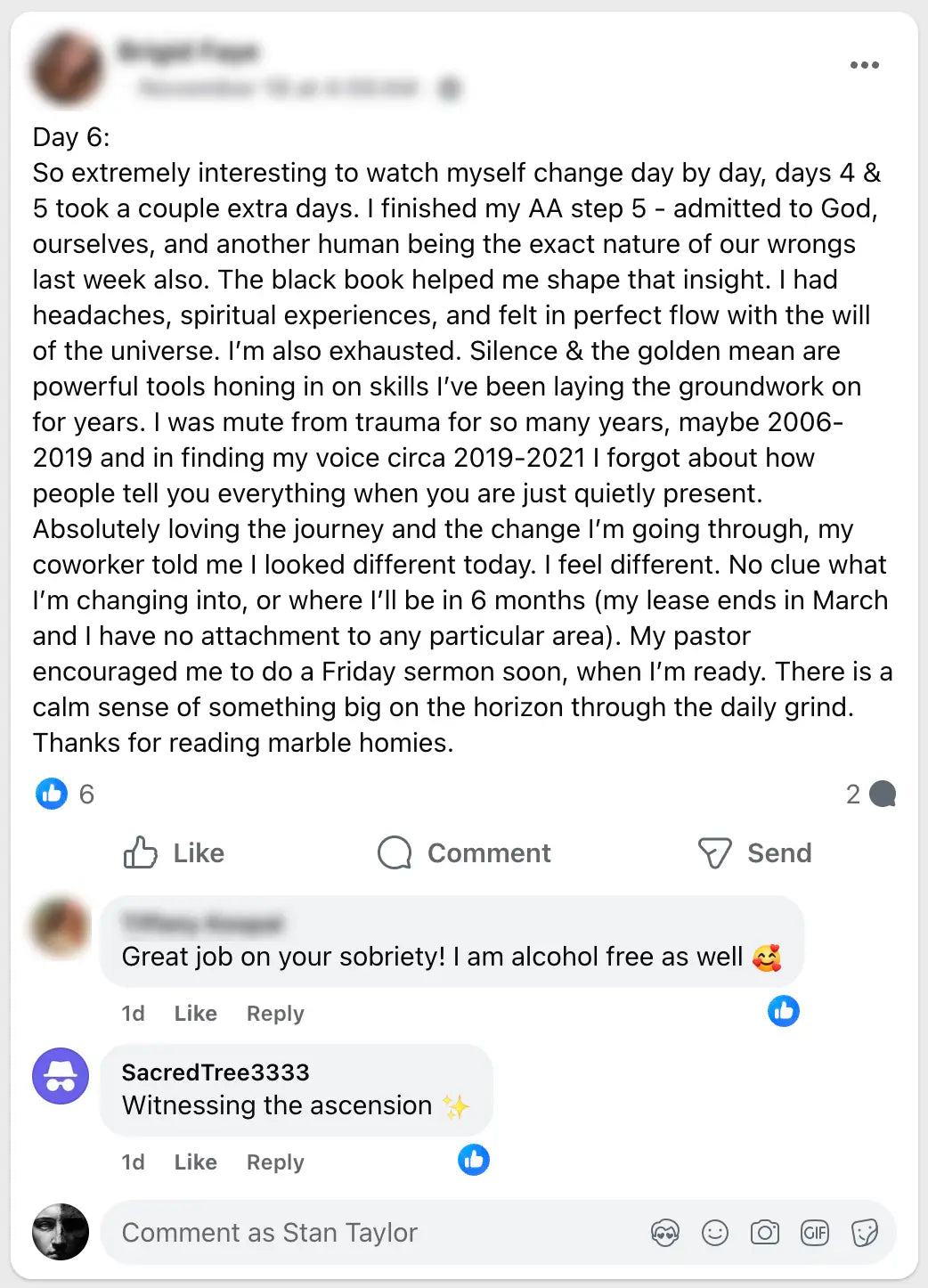View the like reaction on sobriety comment
The image size is (928, 1288).
[x=784, y=1011]
